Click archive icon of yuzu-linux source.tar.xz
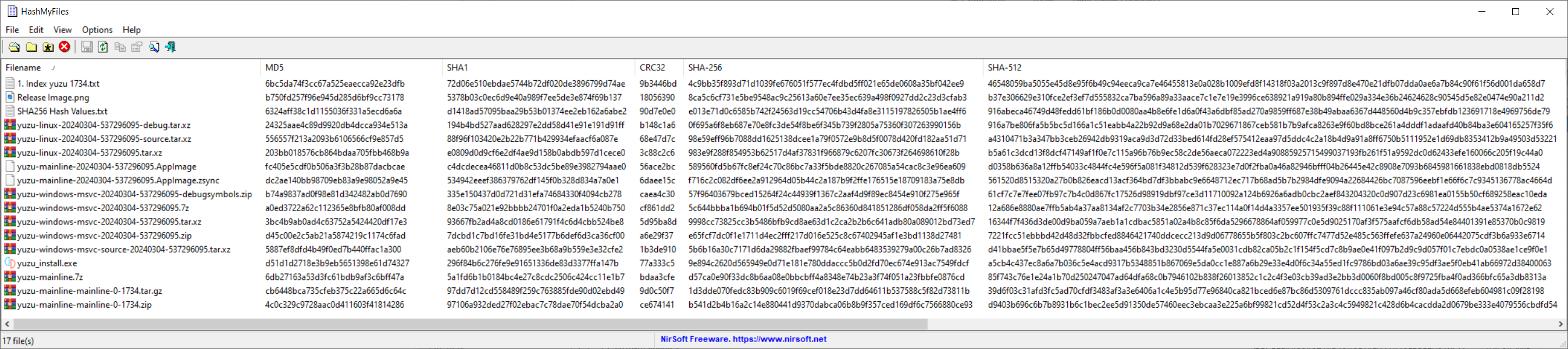 pos(10,138)
